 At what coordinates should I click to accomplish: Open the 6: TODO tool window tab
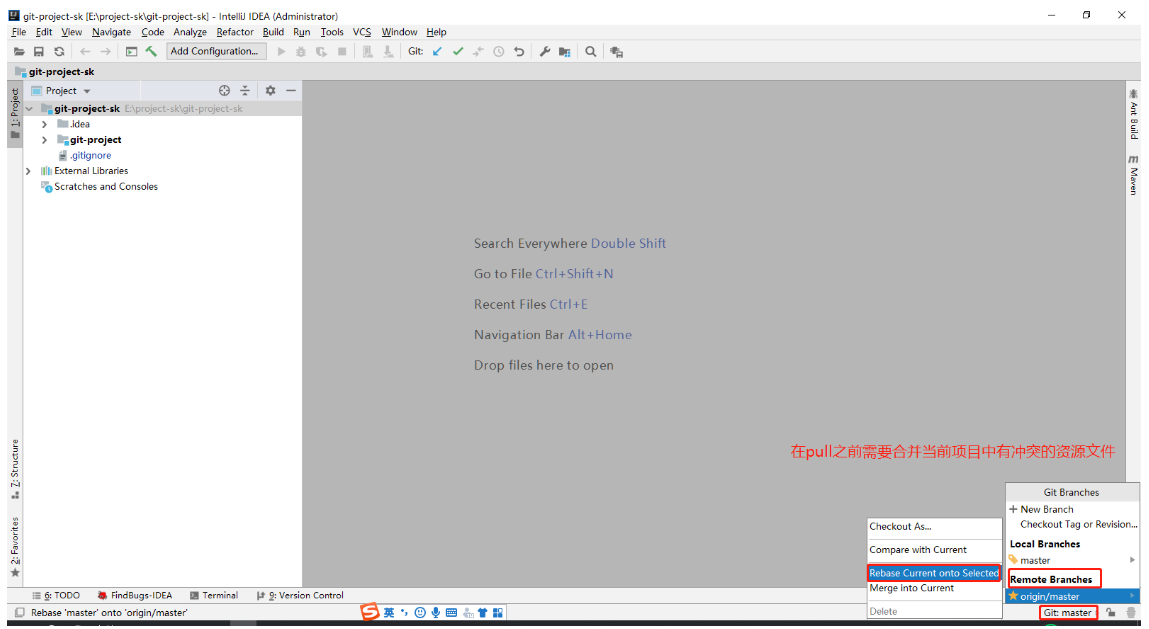56,595
